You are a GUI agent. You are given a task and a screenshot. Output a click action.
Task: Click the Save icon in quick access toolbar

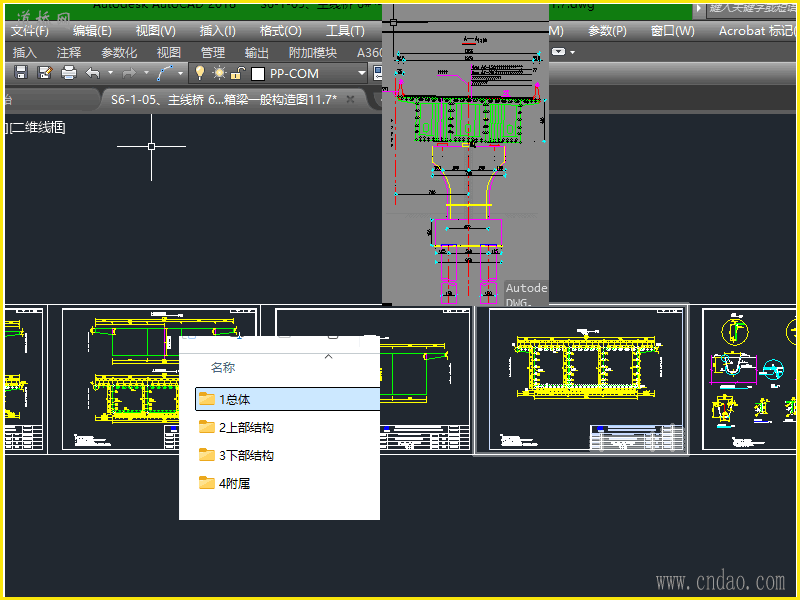pos(21,73)
